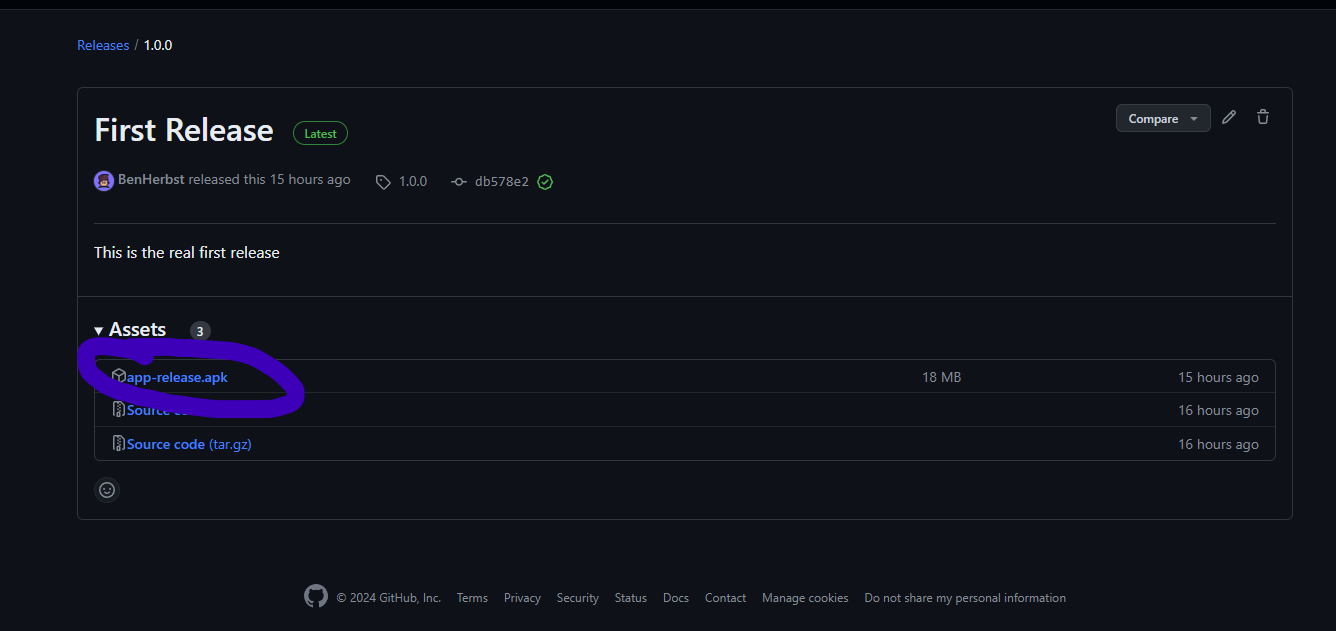
Task: Click Manage cookies in footer
Action: (804, 598)
